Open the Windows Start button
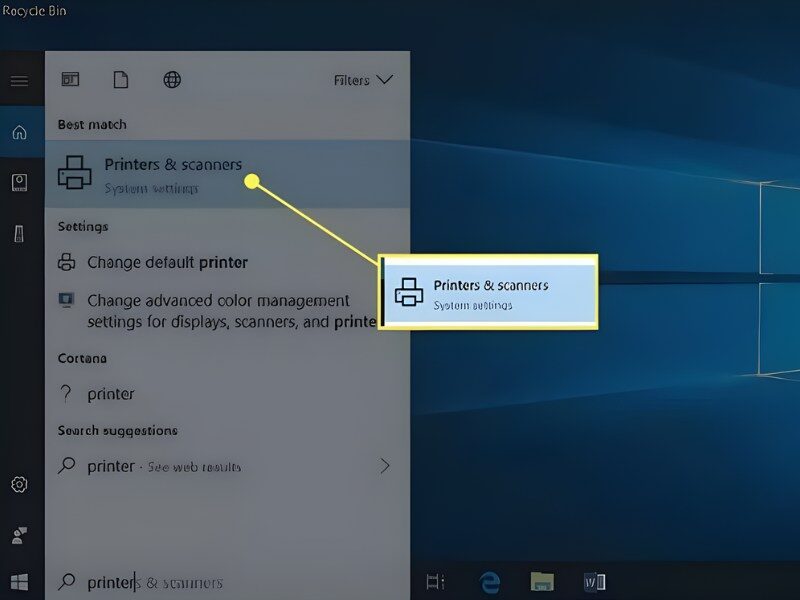Screen dimensions: 800x600 tap(19, 582)
